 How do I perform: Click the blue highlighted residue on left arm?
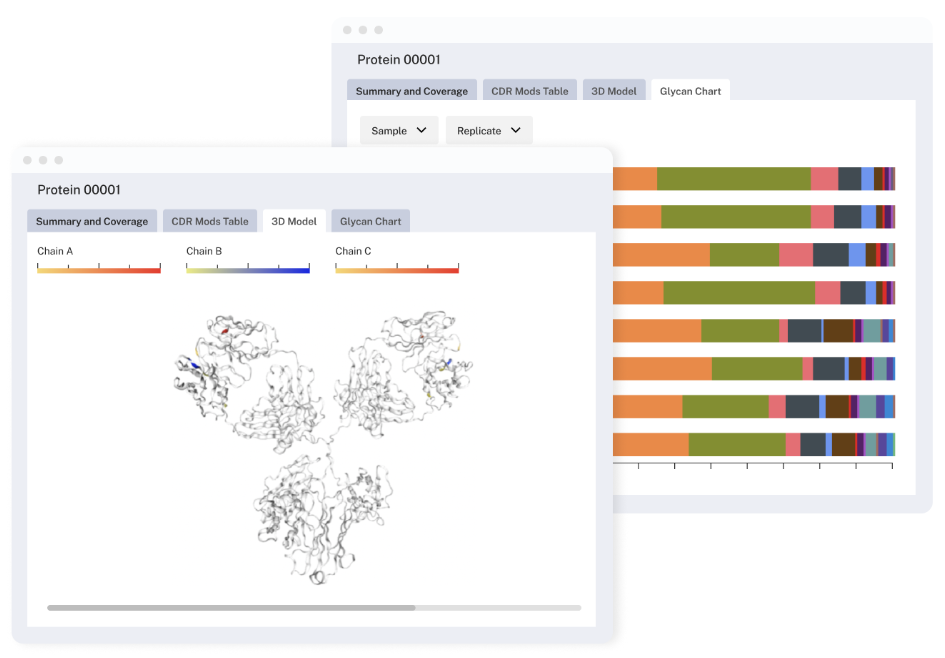tap(194, 365)
